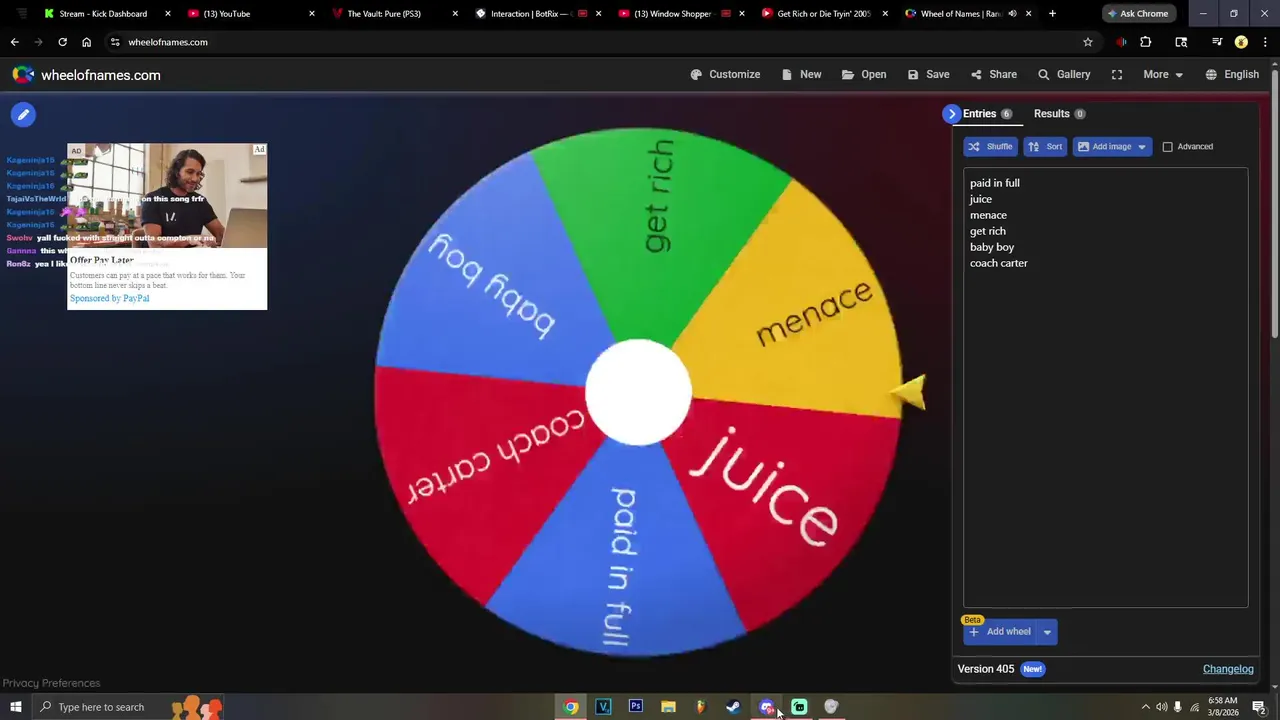1280x720 pixels.
Task: Open the Changelog link
Action: [1228, 669]
